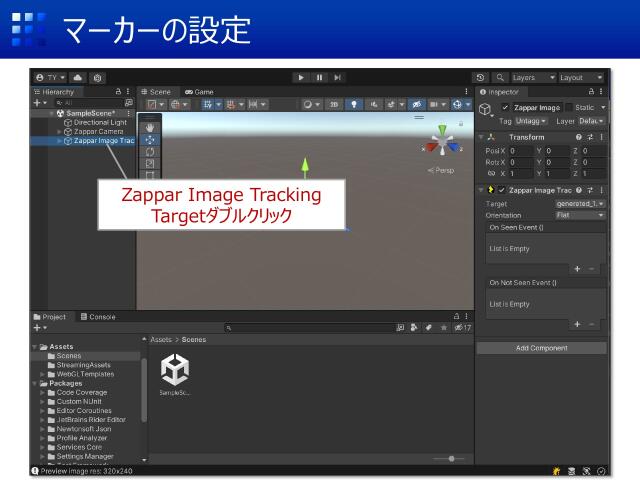This screenshot has height=480, width=640.
Task: Switch to the Game tab
Action: tap(198, 91)
